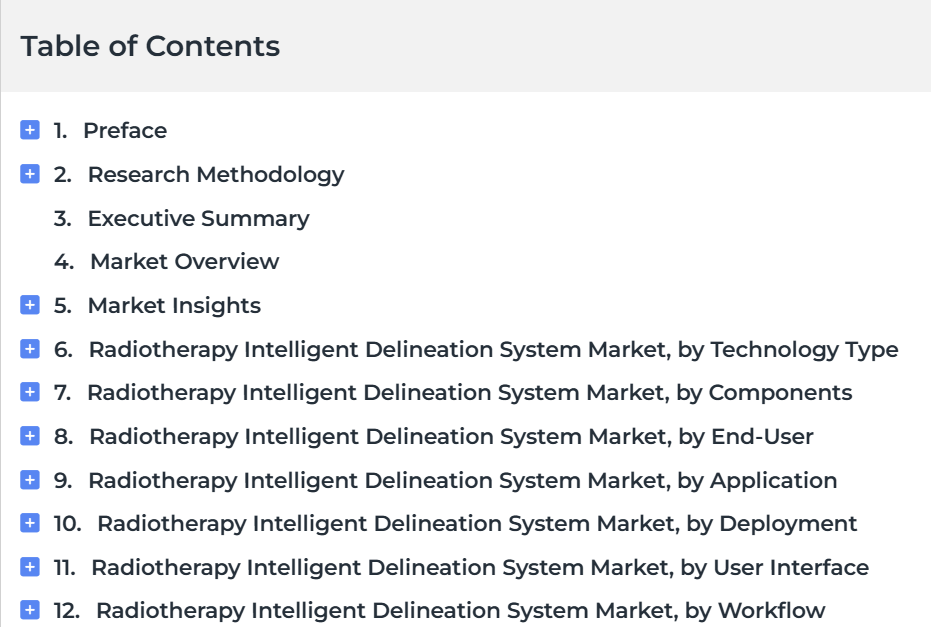The height and width of the screenshot is (627, 931).
Task: Click plus icon beside Technology Type section
Action: tap(30, 349)
